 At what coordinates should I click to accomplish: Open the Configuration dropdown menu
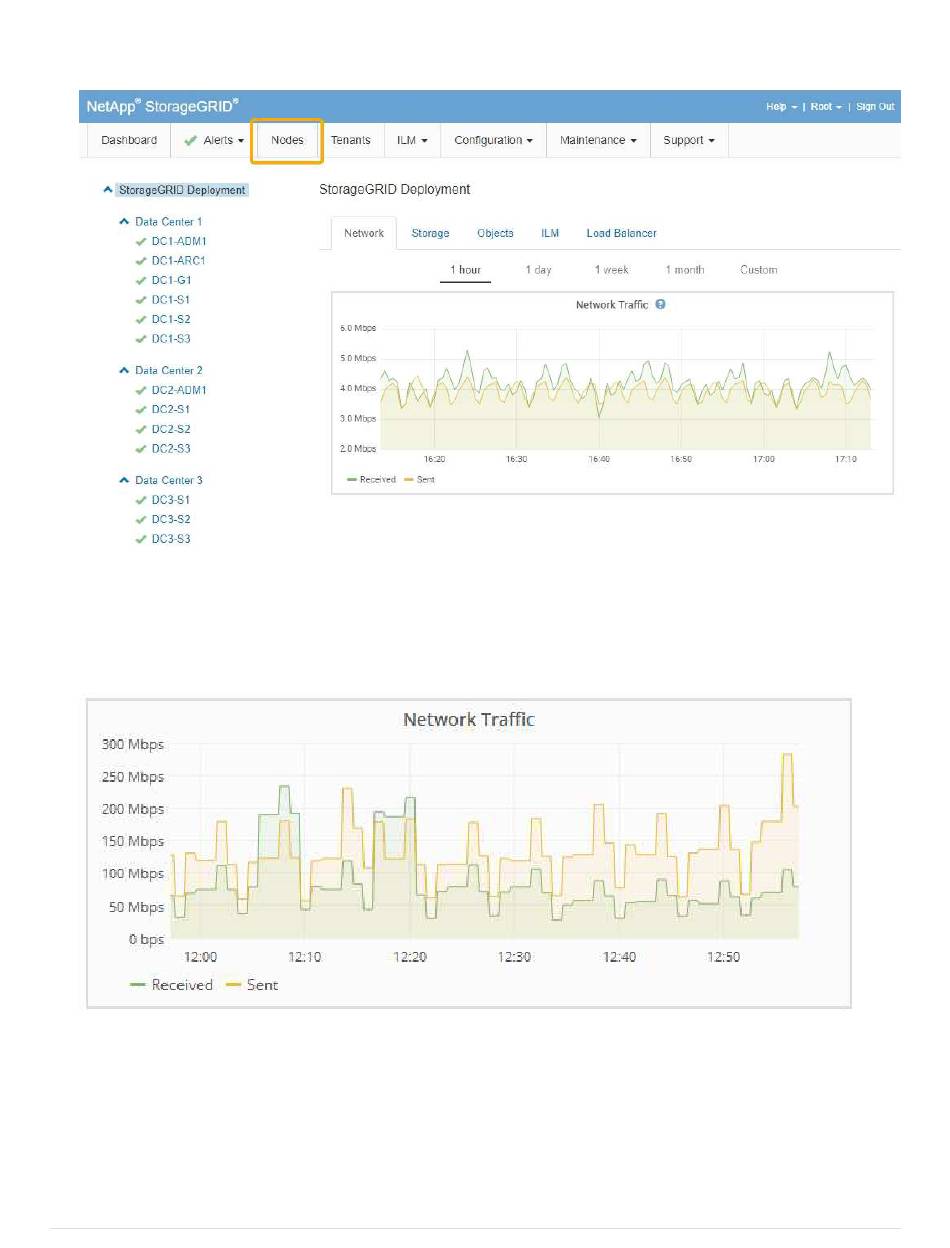point(493,141)
